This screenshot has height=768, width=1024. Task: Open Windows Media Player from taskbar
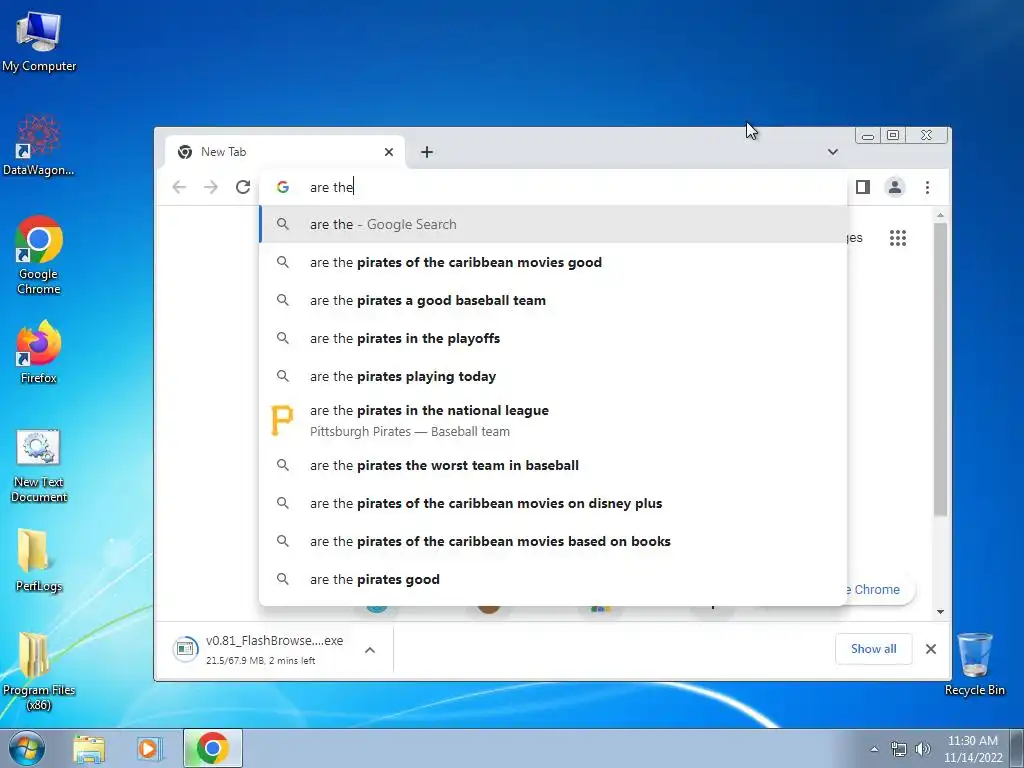150,748
